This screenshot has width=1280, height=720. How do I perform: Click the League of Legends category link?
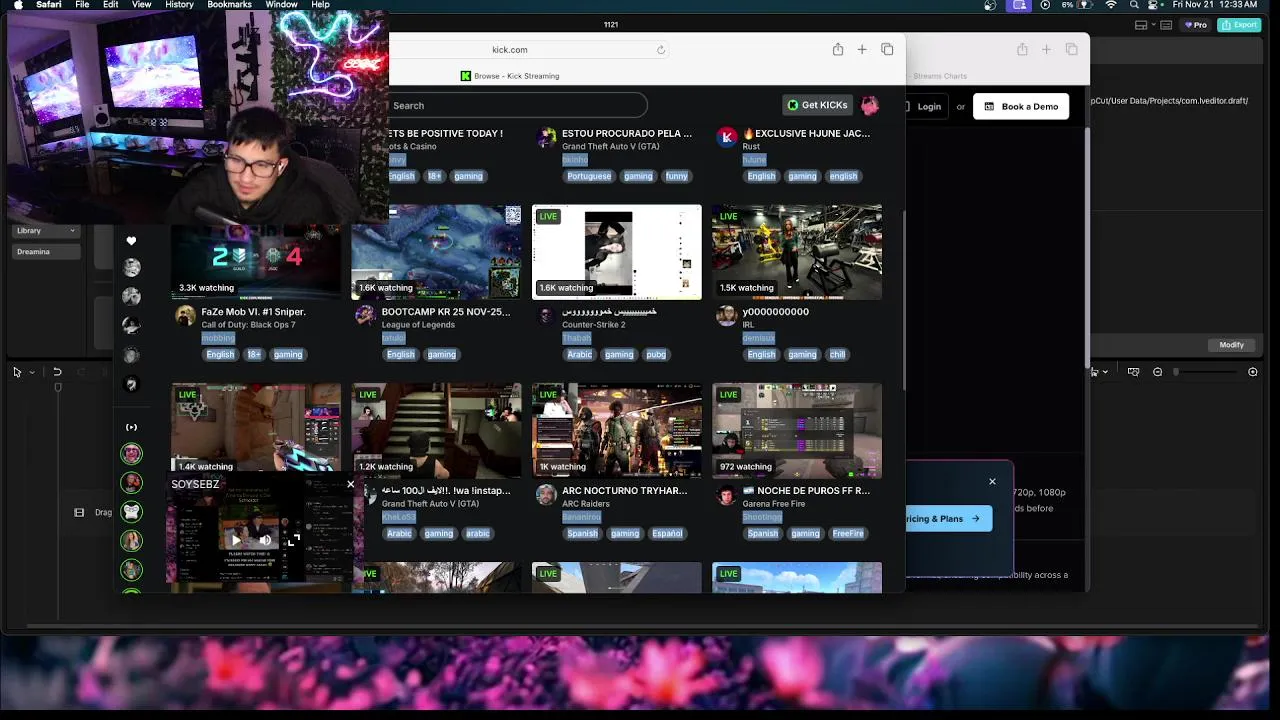pyautogui.click(x=418, y=325)
